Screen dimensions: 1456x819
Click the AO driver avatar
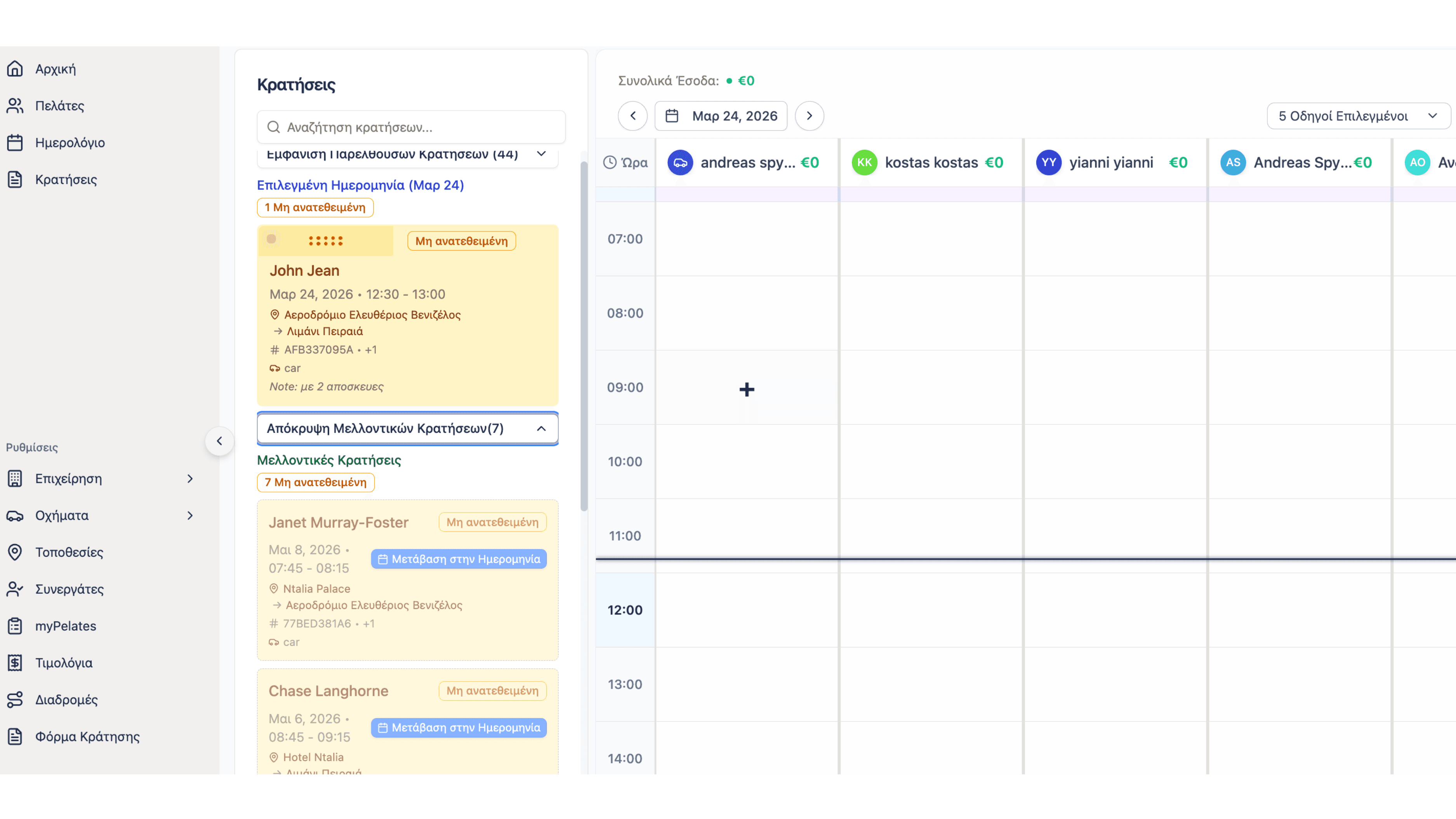click(1417, 163)
